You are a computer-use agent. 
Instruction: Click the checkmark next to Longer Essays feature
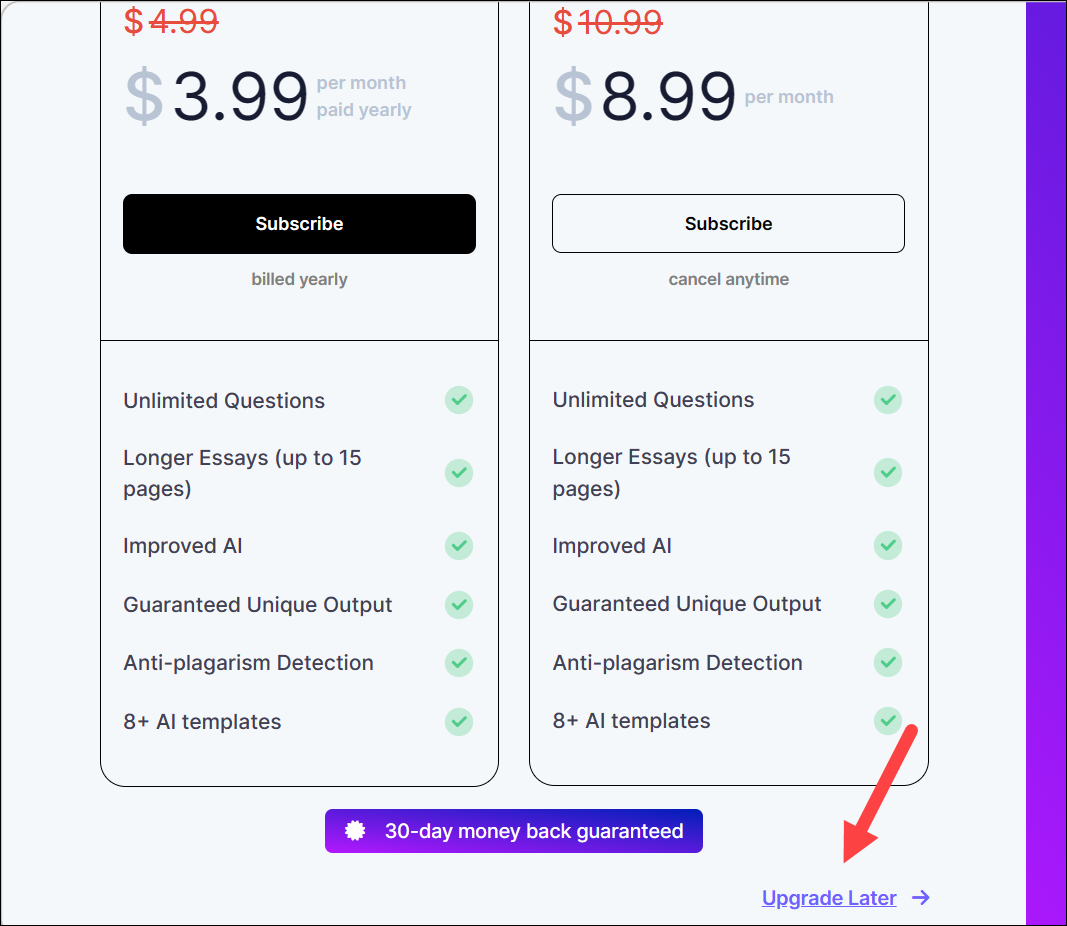coord(459,472)
